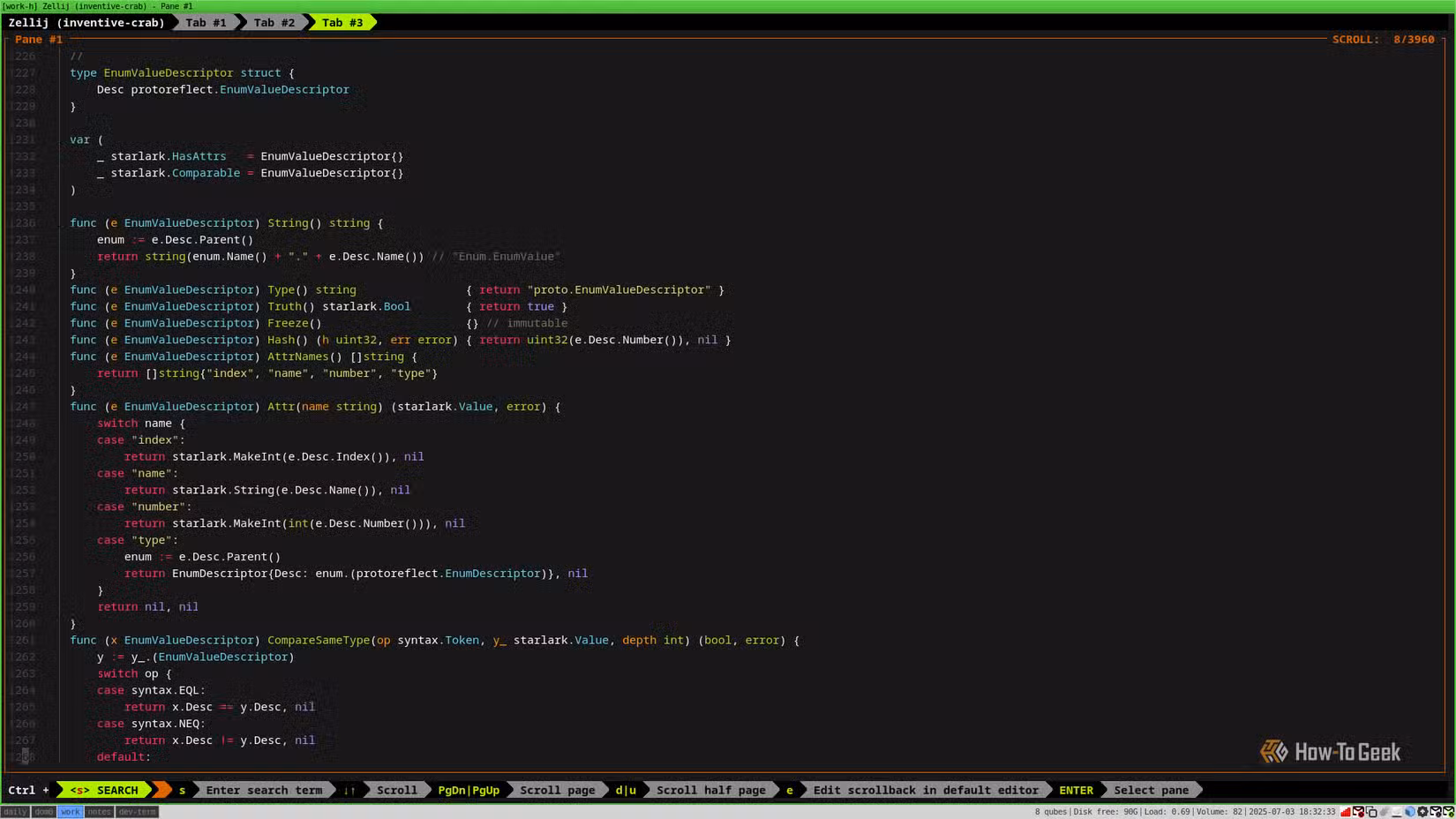
Task: Open the mail tray icon with green badge
Action: (x=1448, y=812)
